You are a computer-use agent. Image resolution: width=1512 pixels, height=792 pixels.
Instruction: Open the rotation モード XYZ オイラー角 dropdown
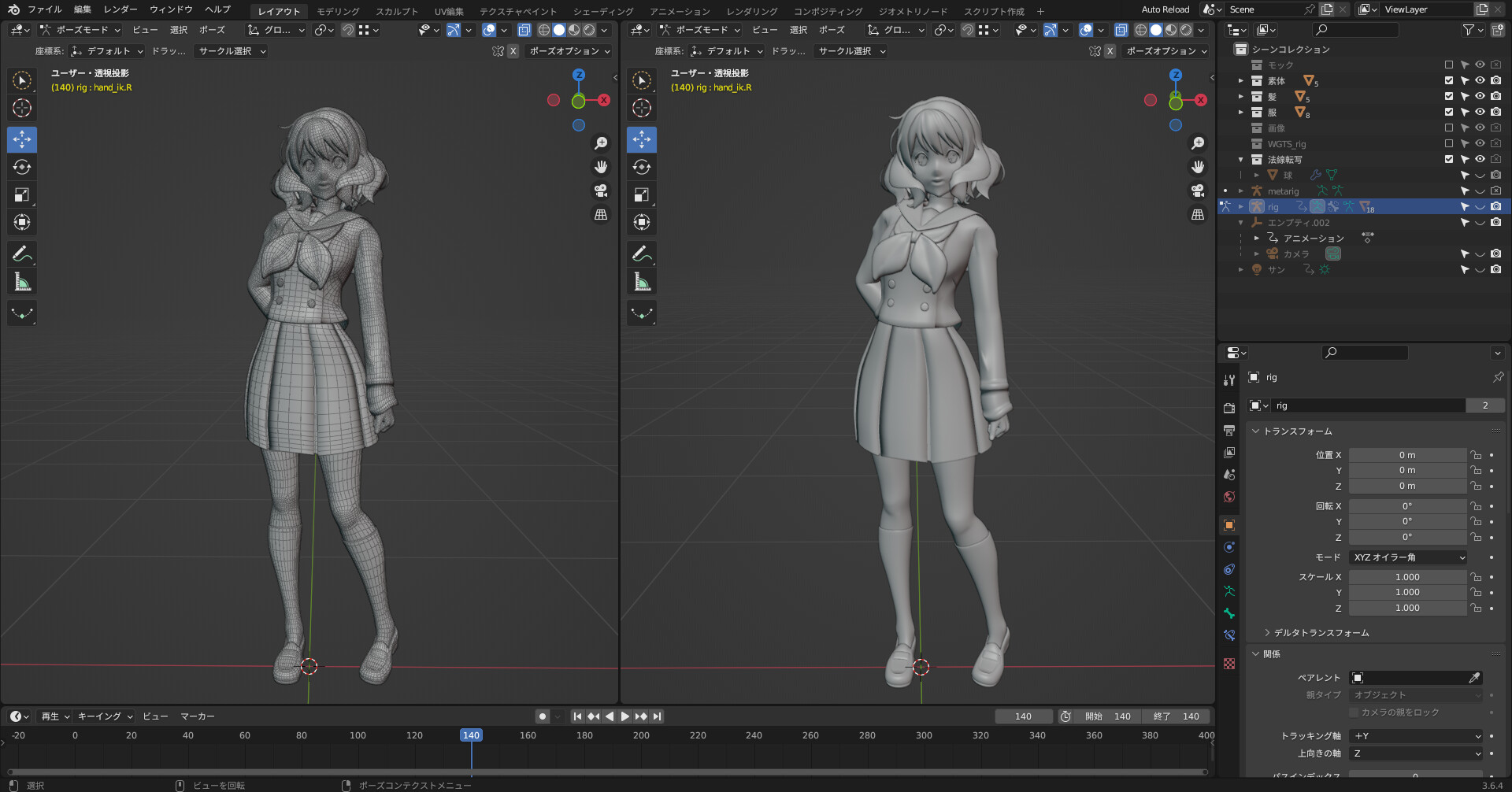coord(1409,557)
